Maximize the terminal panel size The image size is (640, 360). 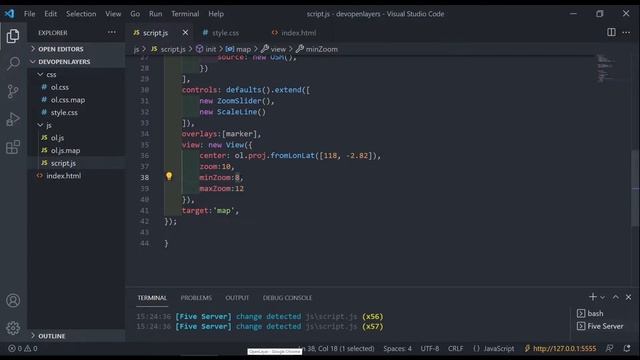(x=616, y=297)
